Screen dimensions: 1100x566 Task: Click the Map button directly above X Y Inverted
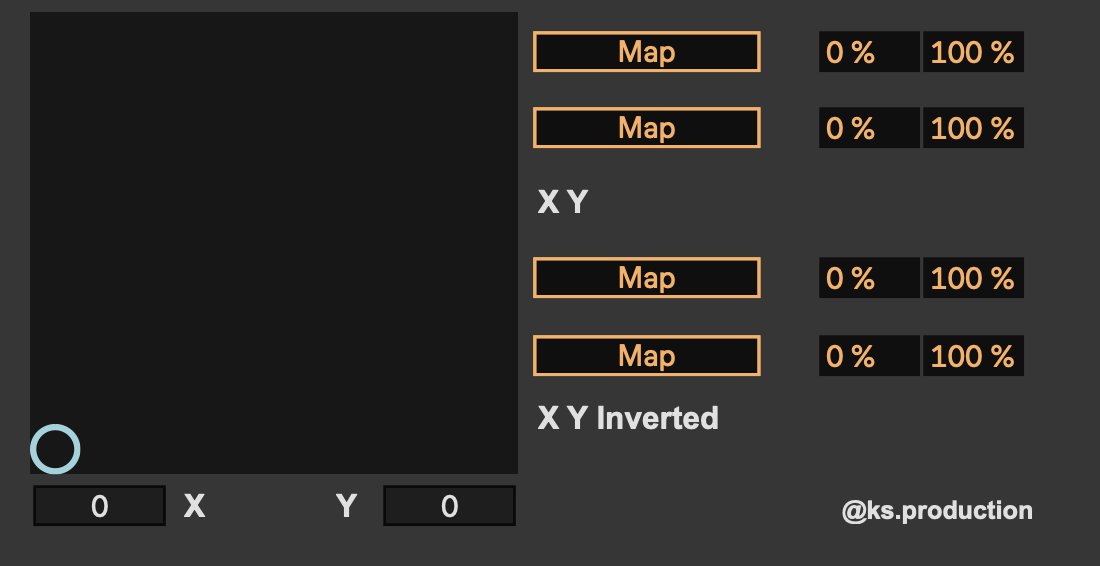tap(646, 356)
